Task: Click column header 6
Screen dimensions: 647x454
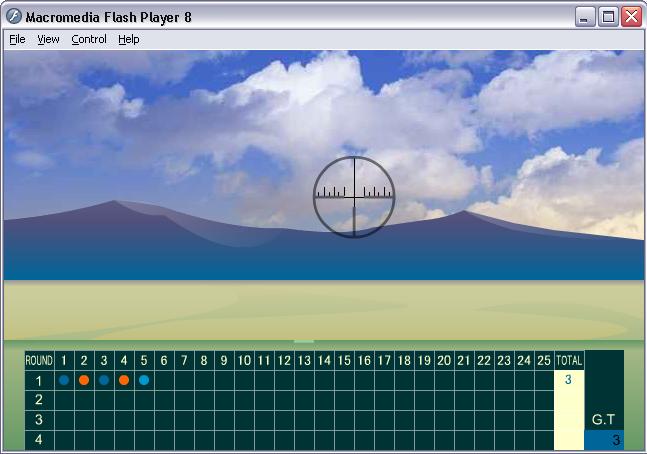Action: 164,361
